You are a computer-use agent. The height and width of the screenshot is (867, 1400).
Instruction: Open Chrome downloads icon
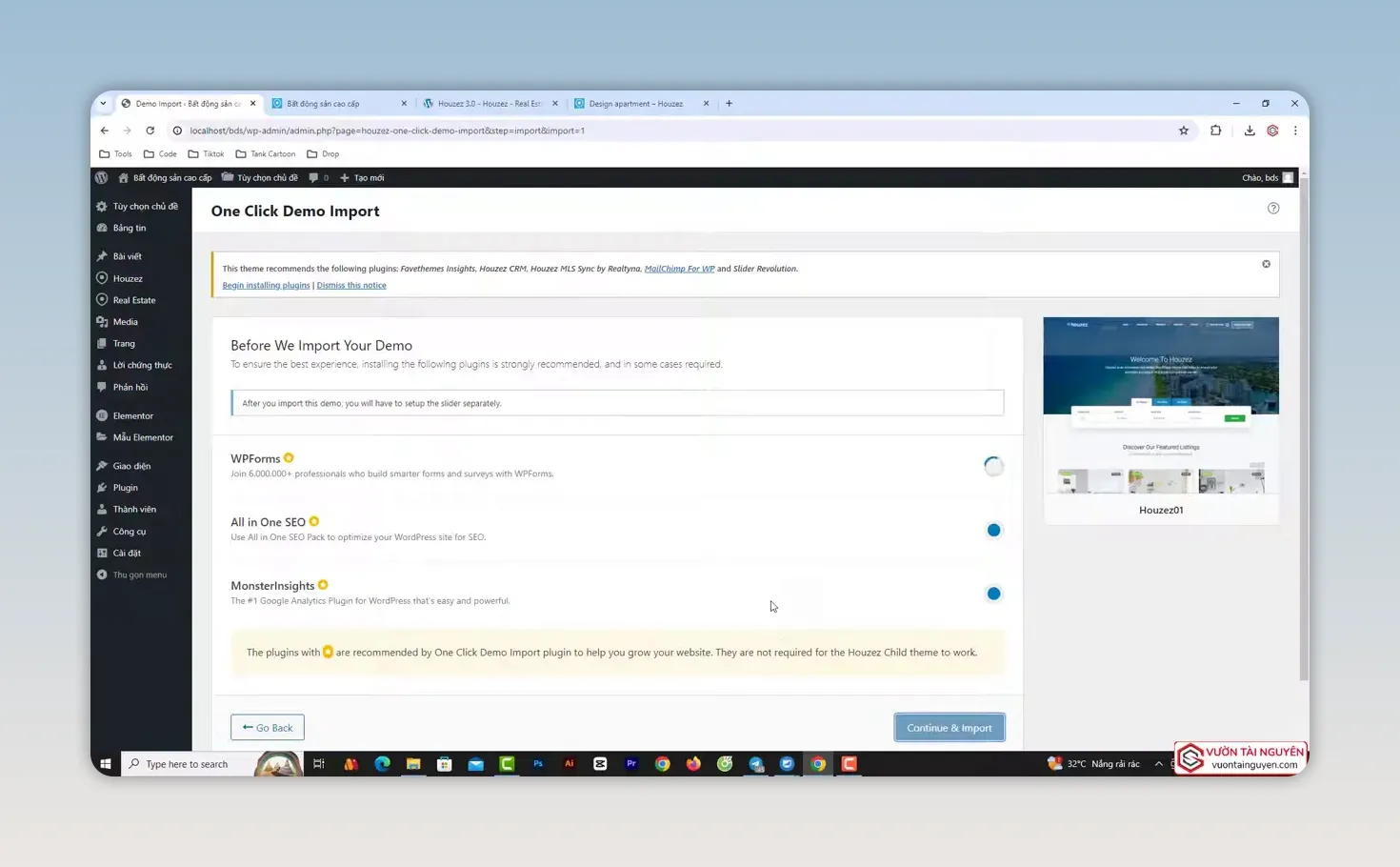(1250, 131)
